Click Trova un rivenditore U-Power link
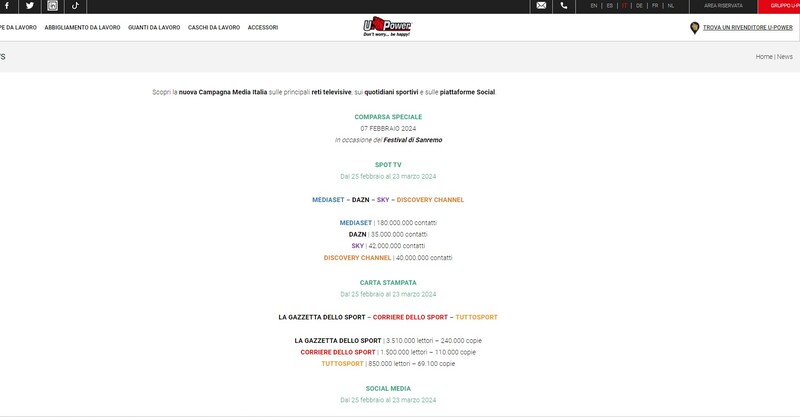Viewport: 800px width, 417px height. point(748,28)
